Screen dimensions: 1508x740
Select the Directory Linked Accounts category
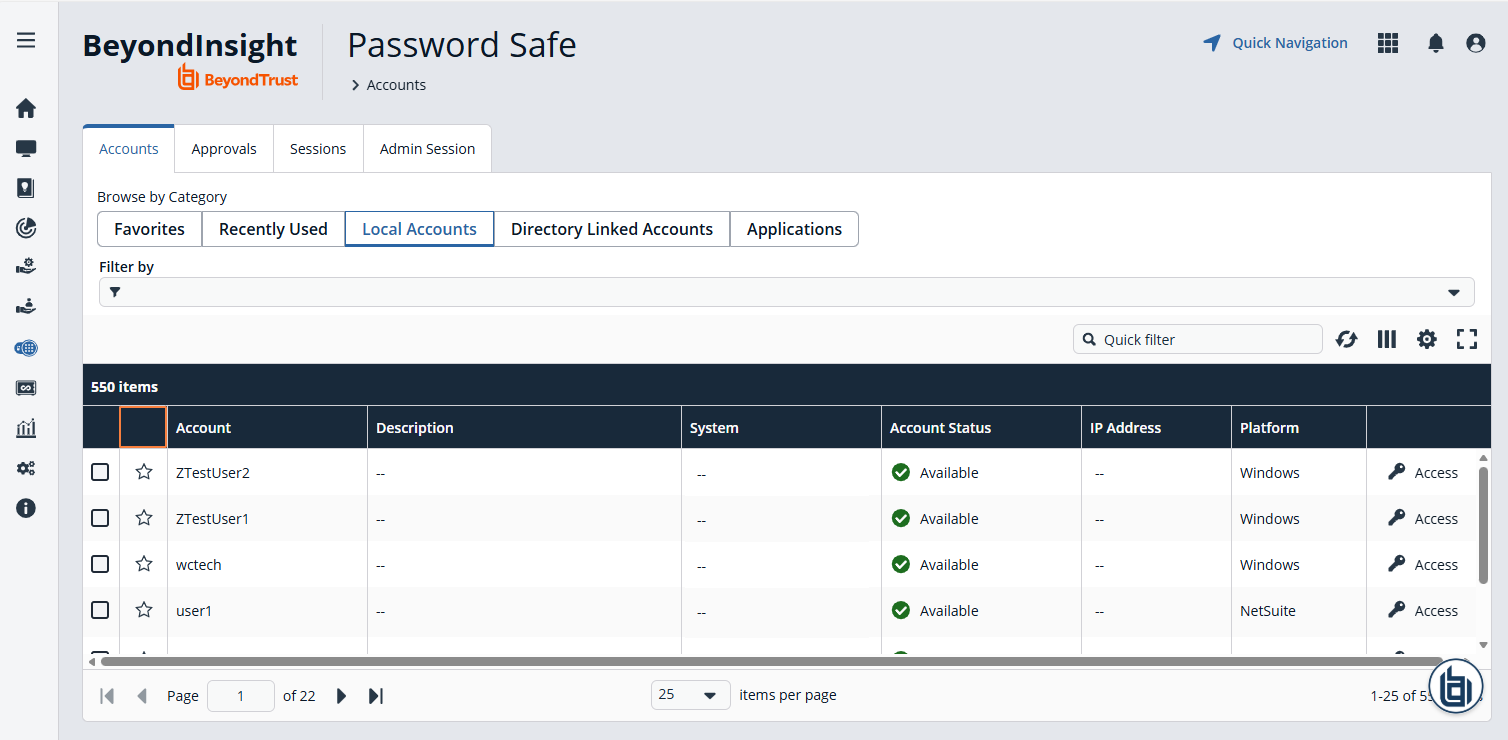pyautogui.click(x=611, y=229)
